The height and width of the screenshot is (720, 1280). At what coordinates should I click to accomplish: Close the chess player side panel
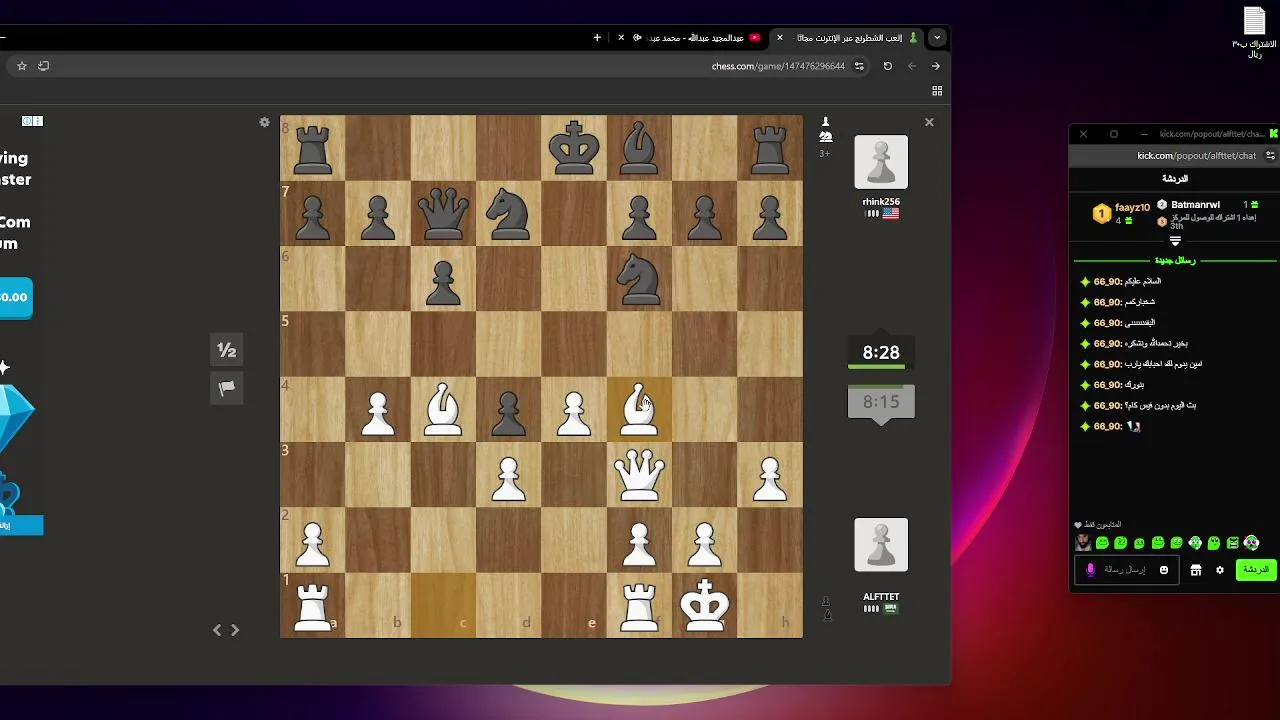(x=929, y=122)
